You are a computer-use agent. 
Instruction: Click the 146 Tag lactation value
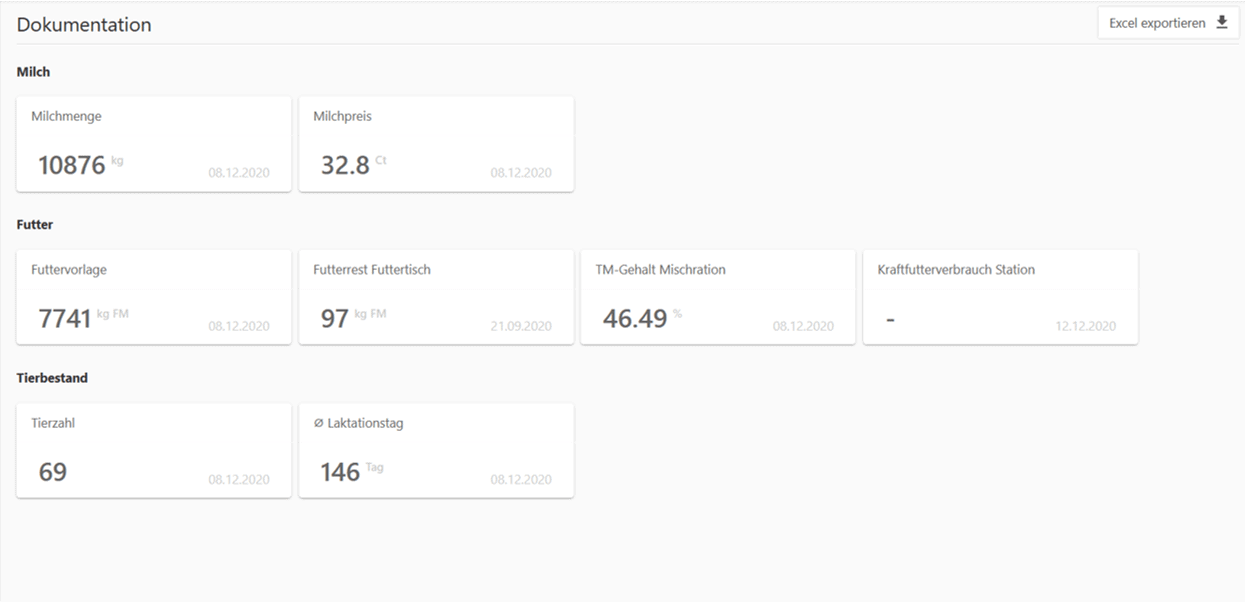[340, 472]
